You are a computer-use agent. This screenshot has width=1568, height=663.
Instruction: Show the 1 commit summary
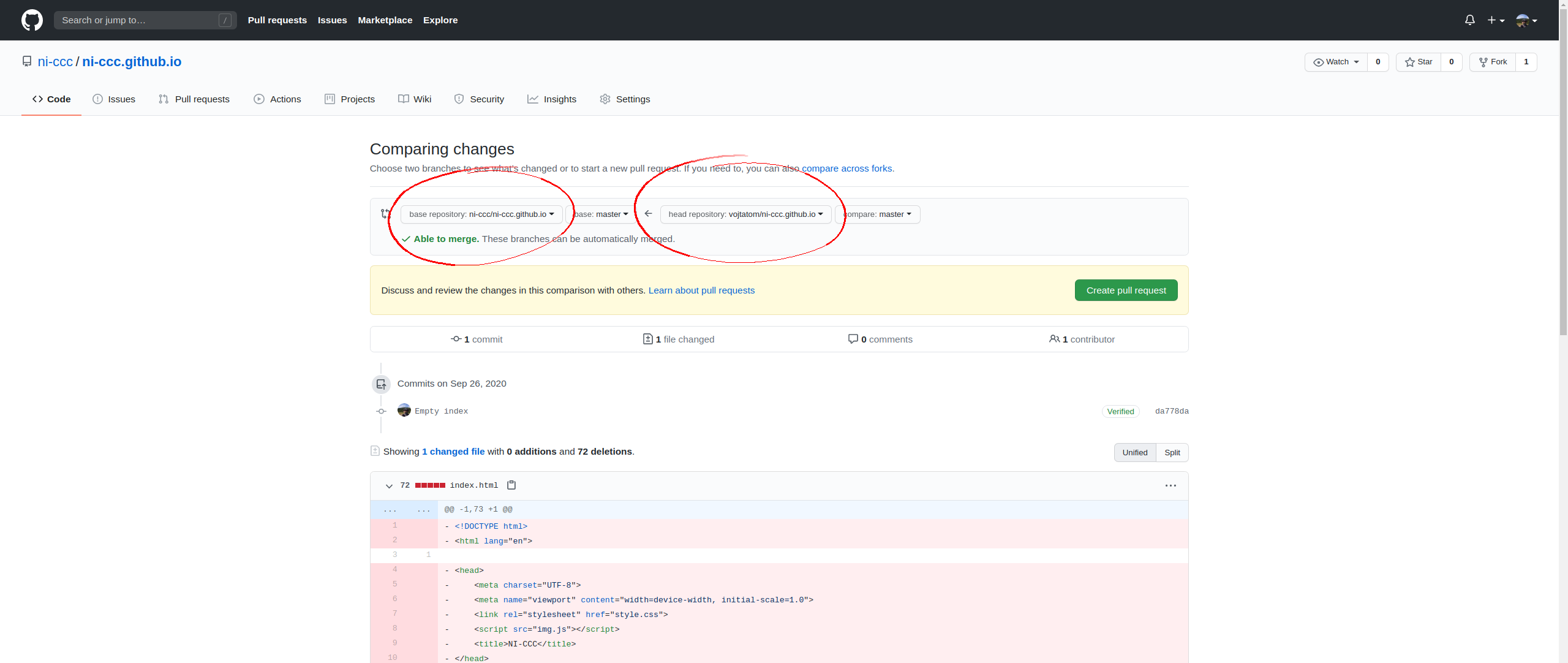(477, 339)
